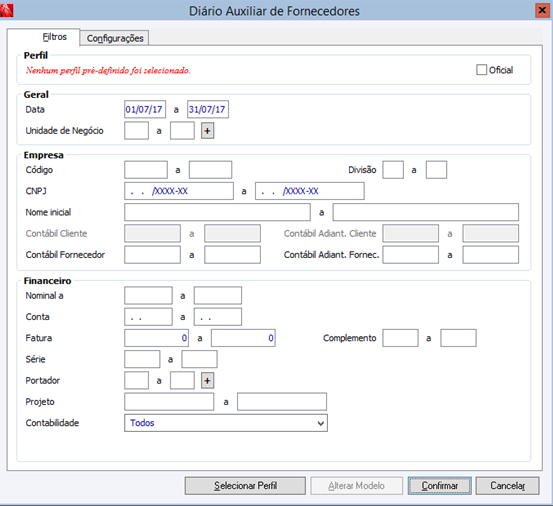Click the first Projeto input field
553x506 pixels.
click(169, 402)
